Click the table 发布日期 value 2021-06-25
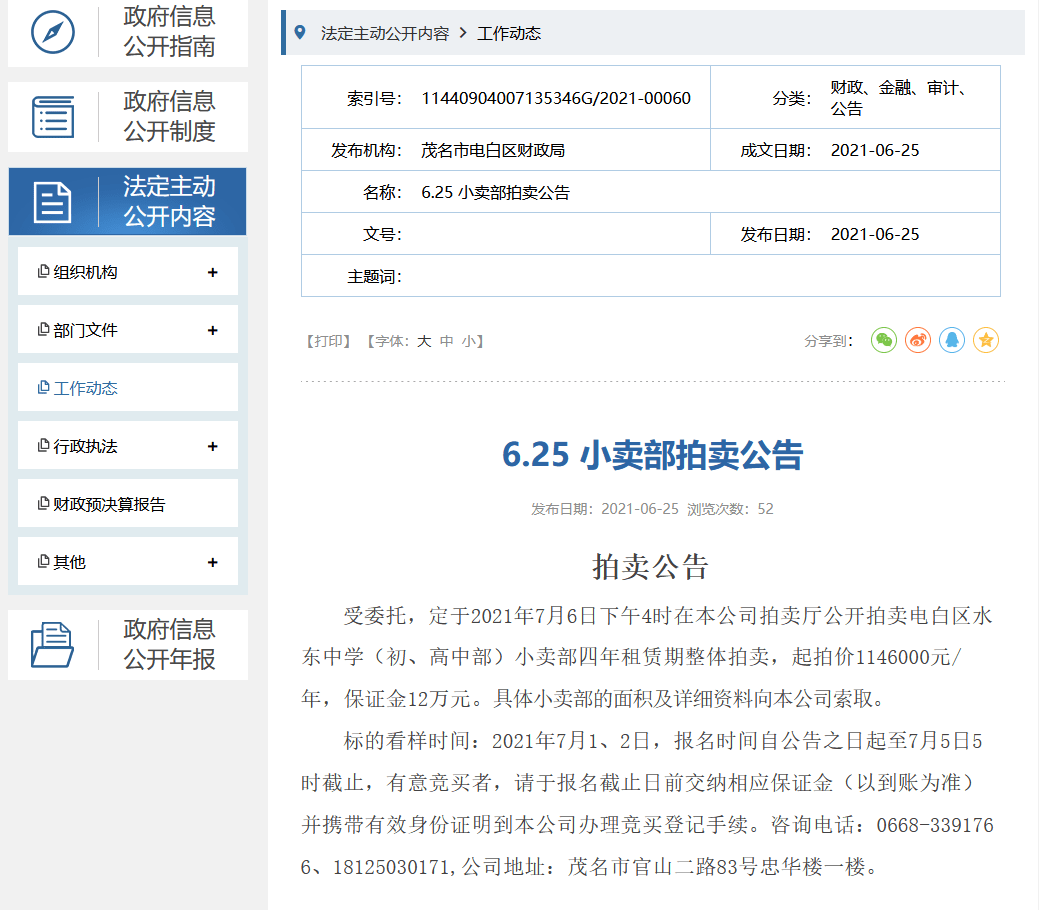Screen dimensions: 1039x910 (x=875, y=235)
